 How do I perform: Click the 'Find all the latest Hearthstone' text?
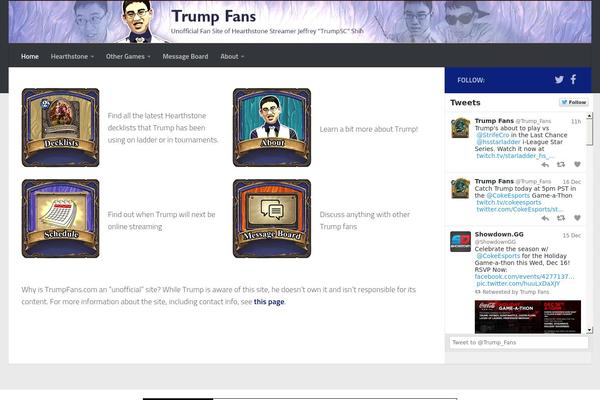click(x=157, y=116)
